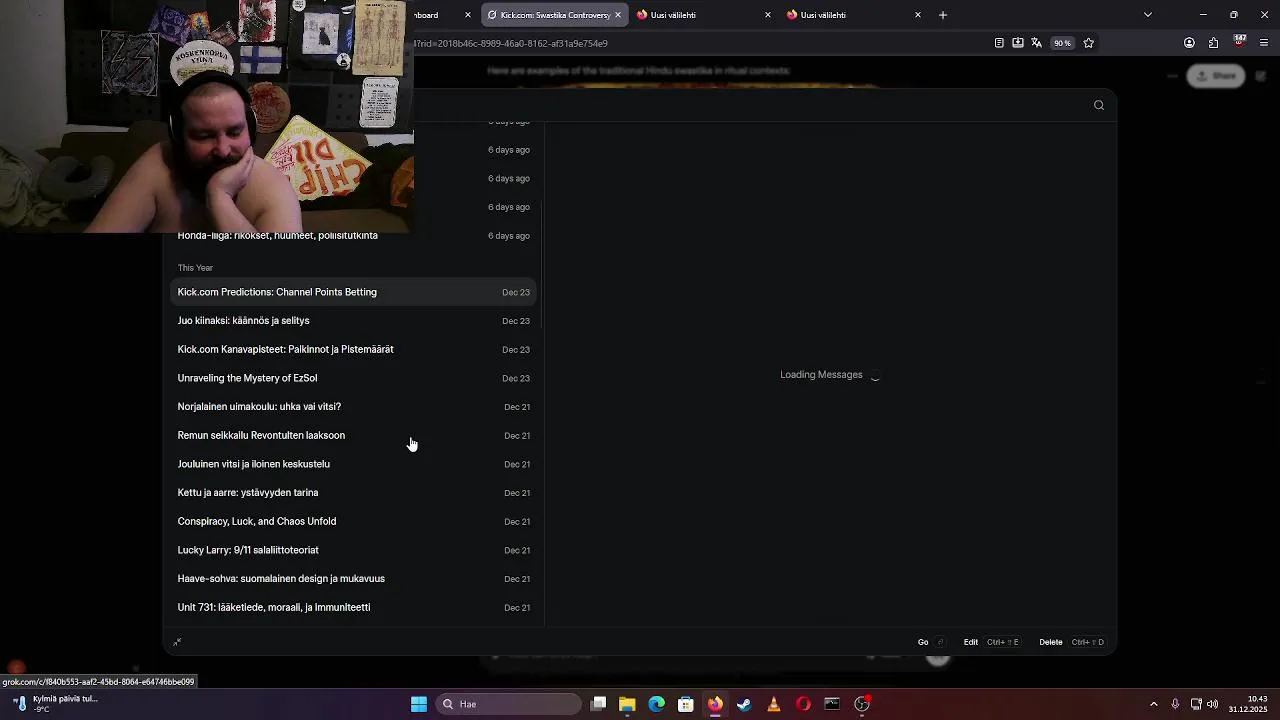Click the Delete button in the footer
Viewport: 1280px width, 720px height.
pos(1072,642)
